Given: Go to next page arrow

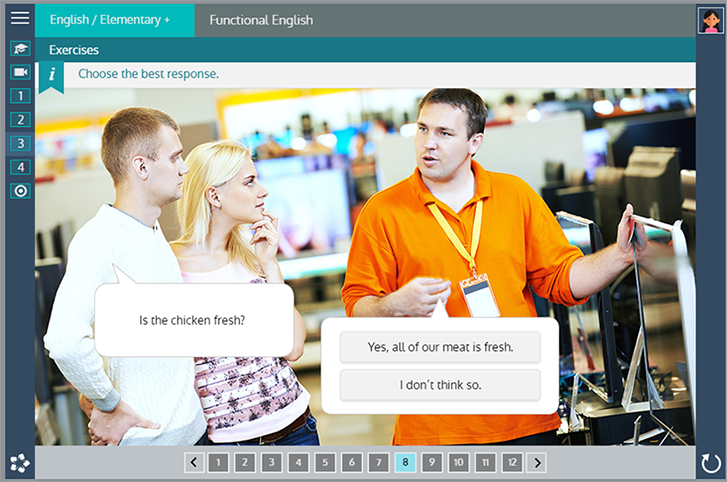Looking at the screenshot, I should click(537, 462).
